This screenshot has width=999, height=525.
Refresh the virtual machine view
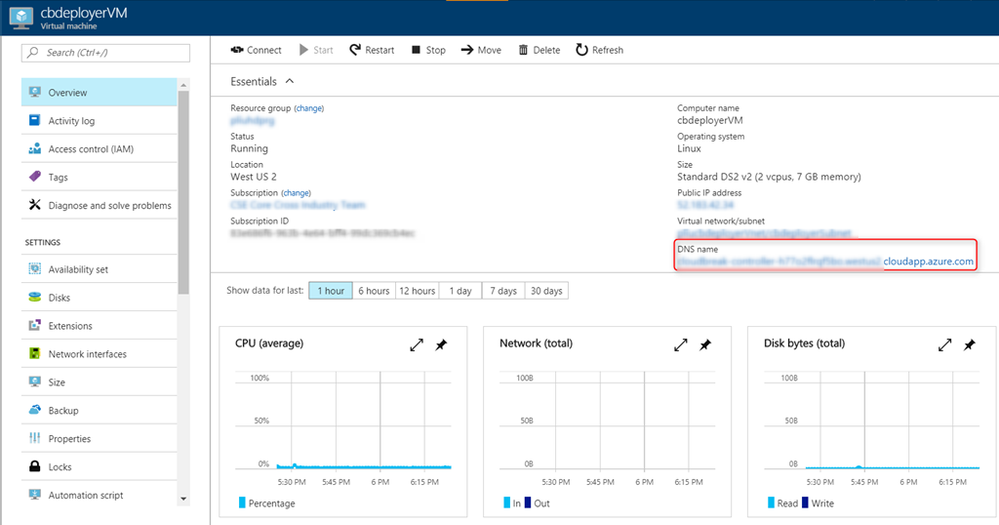tap(600, 50)
